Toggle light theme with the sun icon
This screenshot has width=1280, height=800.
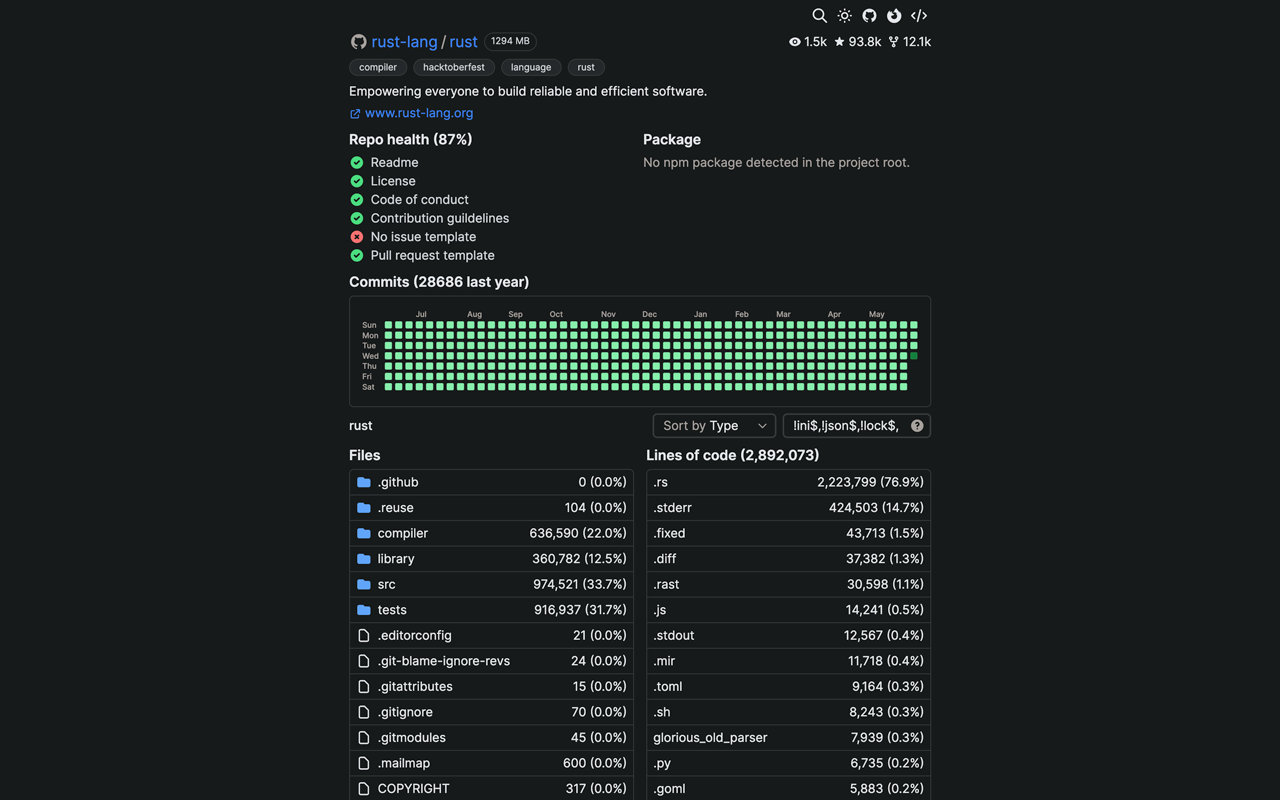[844, 16]
